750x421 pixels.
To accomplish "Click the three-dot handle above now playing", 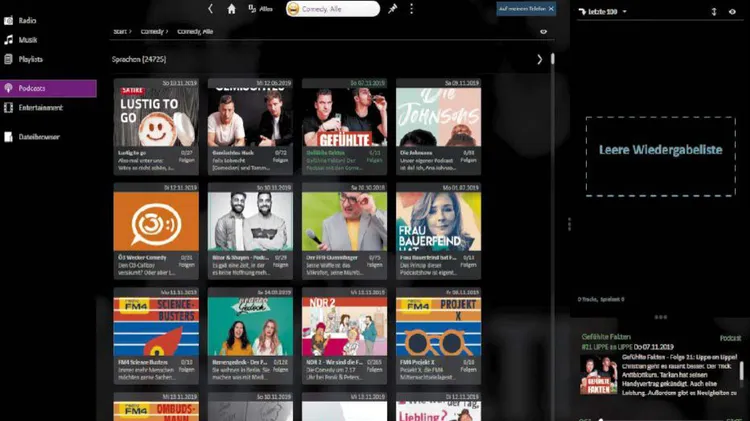I will 661,317.
